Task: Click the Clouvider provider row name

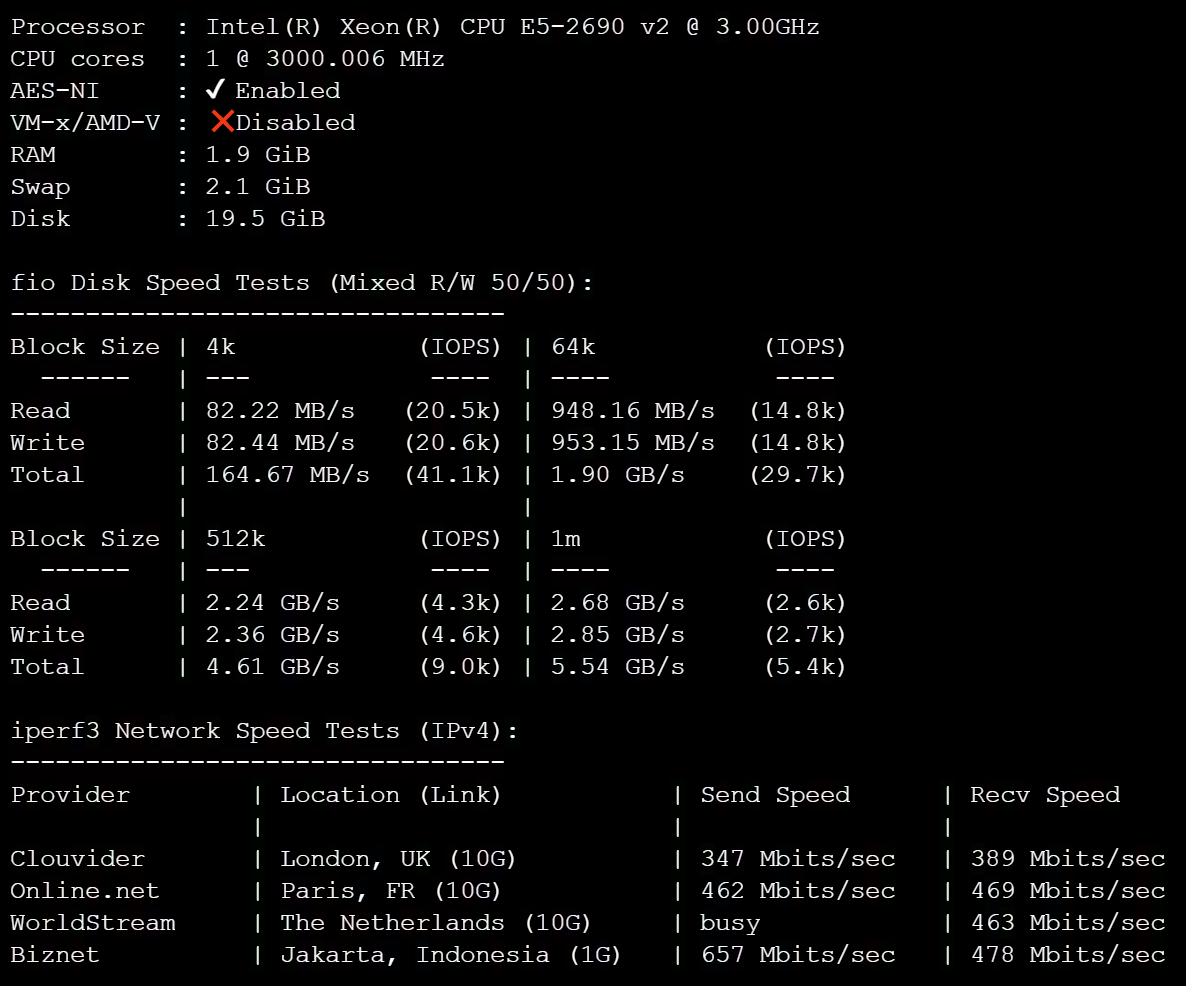Action: coord(77,859)
